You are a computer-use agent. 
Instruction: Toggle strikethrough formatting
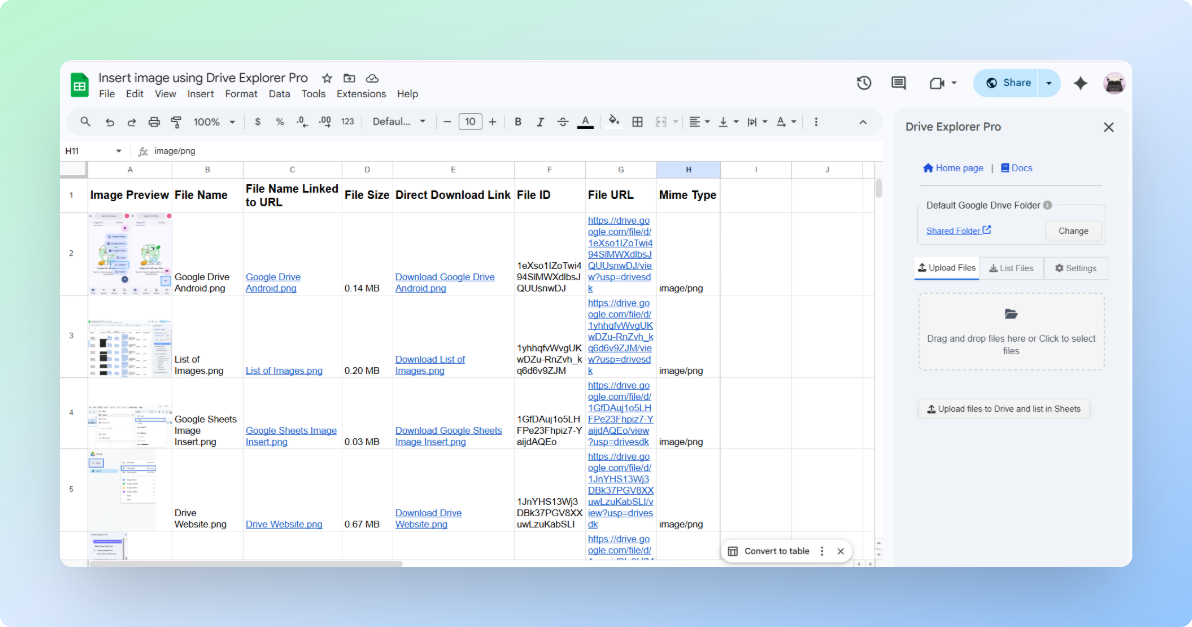tap(562, 121)
